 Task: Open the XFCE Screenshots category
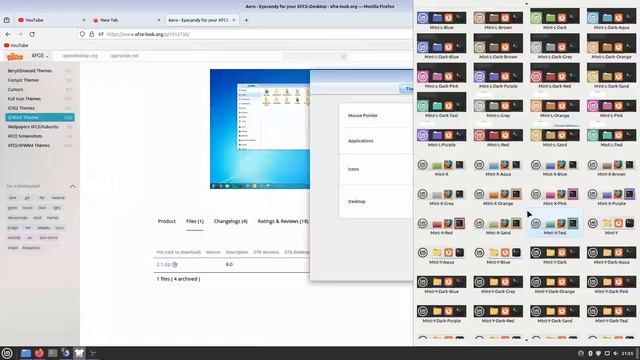[x=25, y=136]
